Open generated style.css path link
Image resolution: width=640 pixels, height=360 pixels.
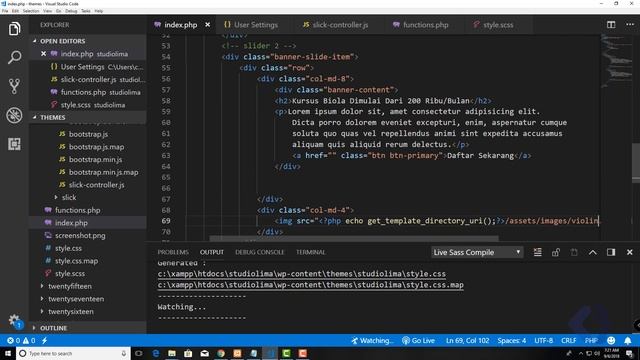[302, 274]
